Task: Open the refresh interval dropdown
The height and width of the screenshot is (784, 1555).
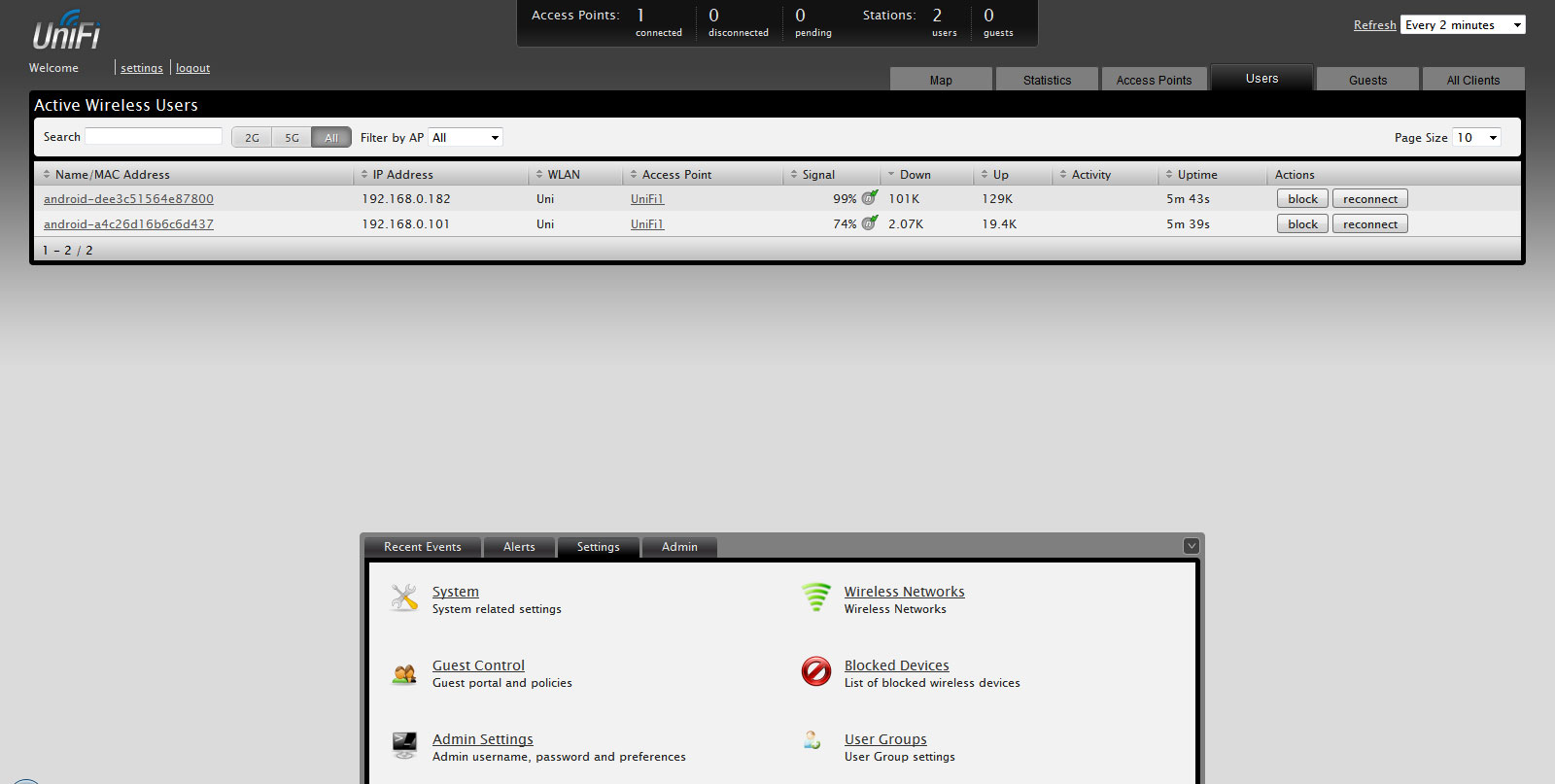Action: [1463, 25]
